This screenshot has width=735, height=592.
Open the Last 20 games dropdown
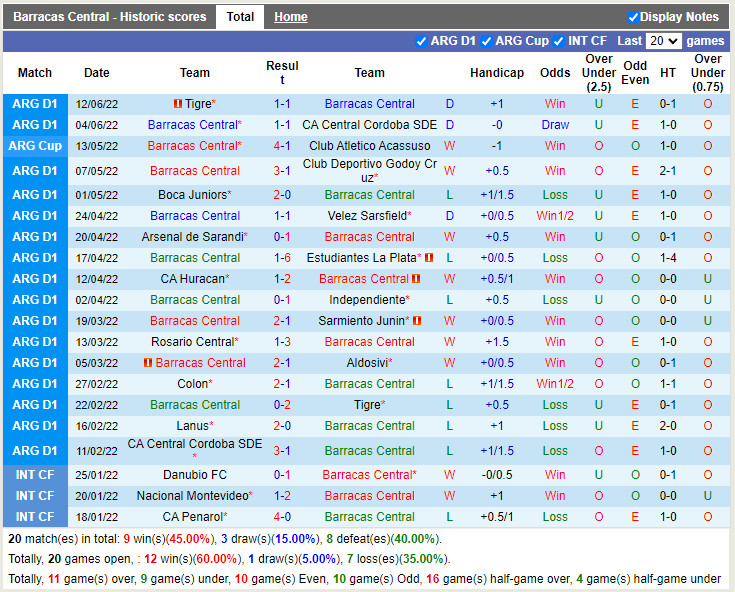point(663,41)
